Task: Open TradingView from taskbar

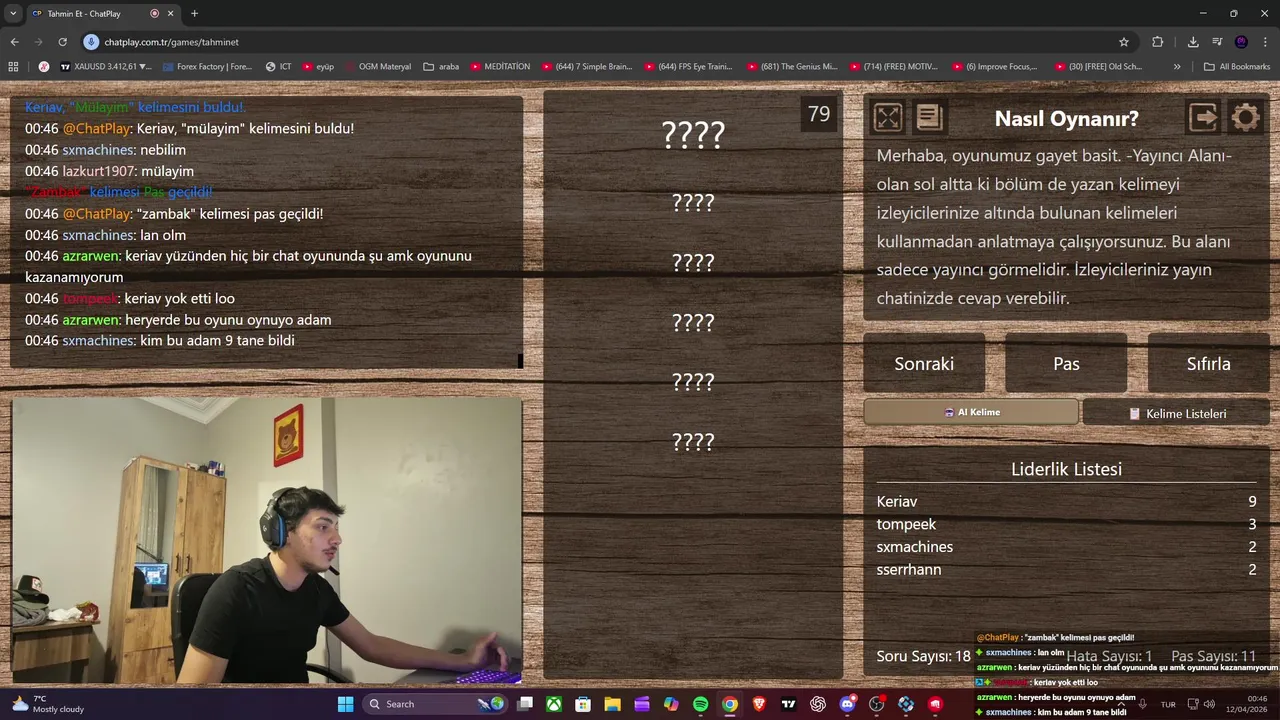Action: click(788, 704)
